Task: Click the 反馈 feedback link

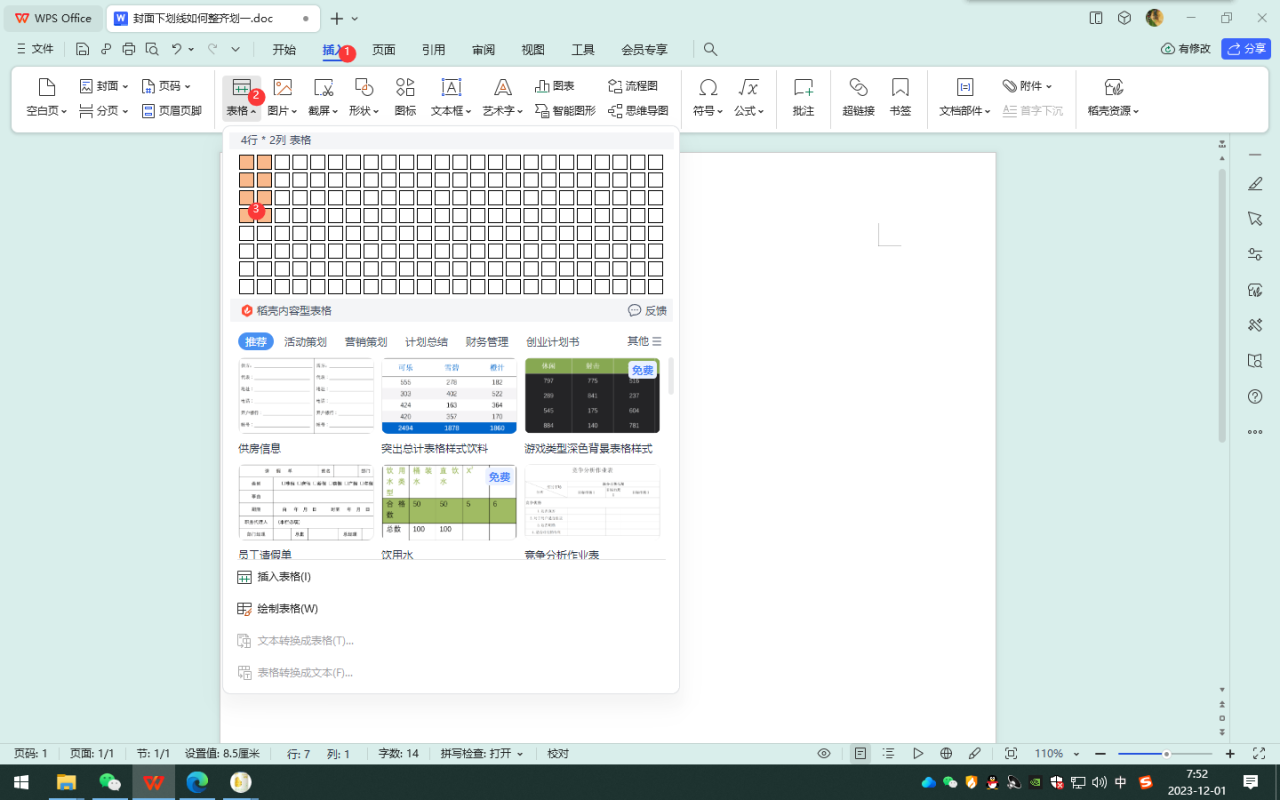Action: coord(647,311)
